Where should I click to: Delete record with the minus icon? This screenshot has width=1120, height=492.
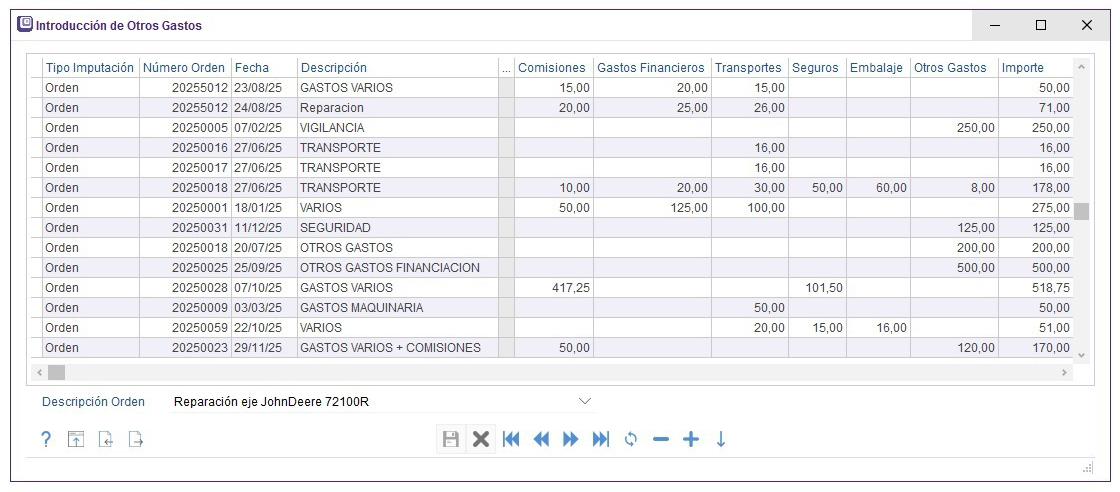pyautogui.click(x=660, y=439)
